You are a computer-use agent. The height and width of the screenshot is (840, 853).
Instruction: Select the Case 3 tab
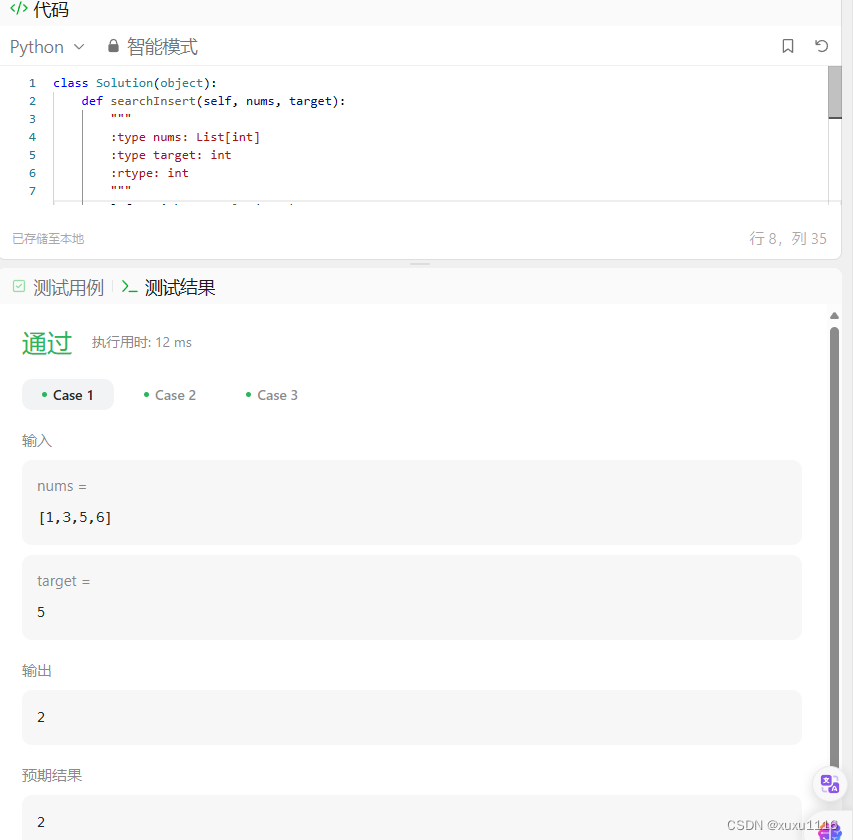click(272, 395)
